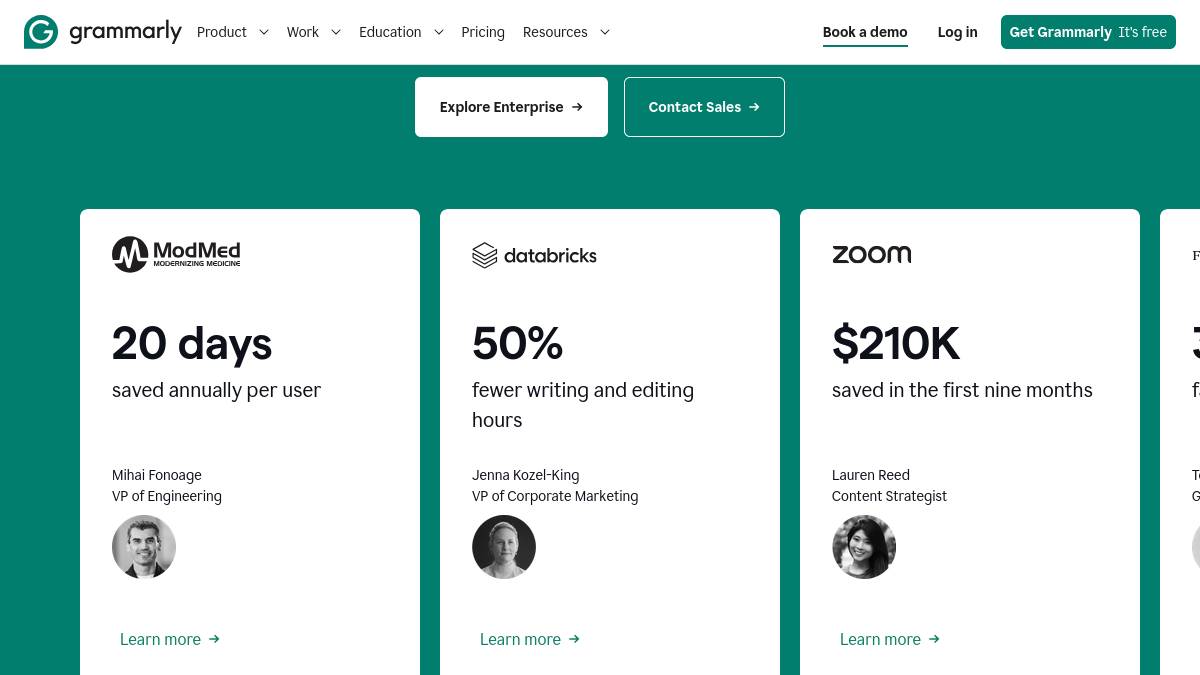Click Jenna Kozel-King's profile photo
The width and height of the screenshot is (1200, 675).
(x=504, y=547)
